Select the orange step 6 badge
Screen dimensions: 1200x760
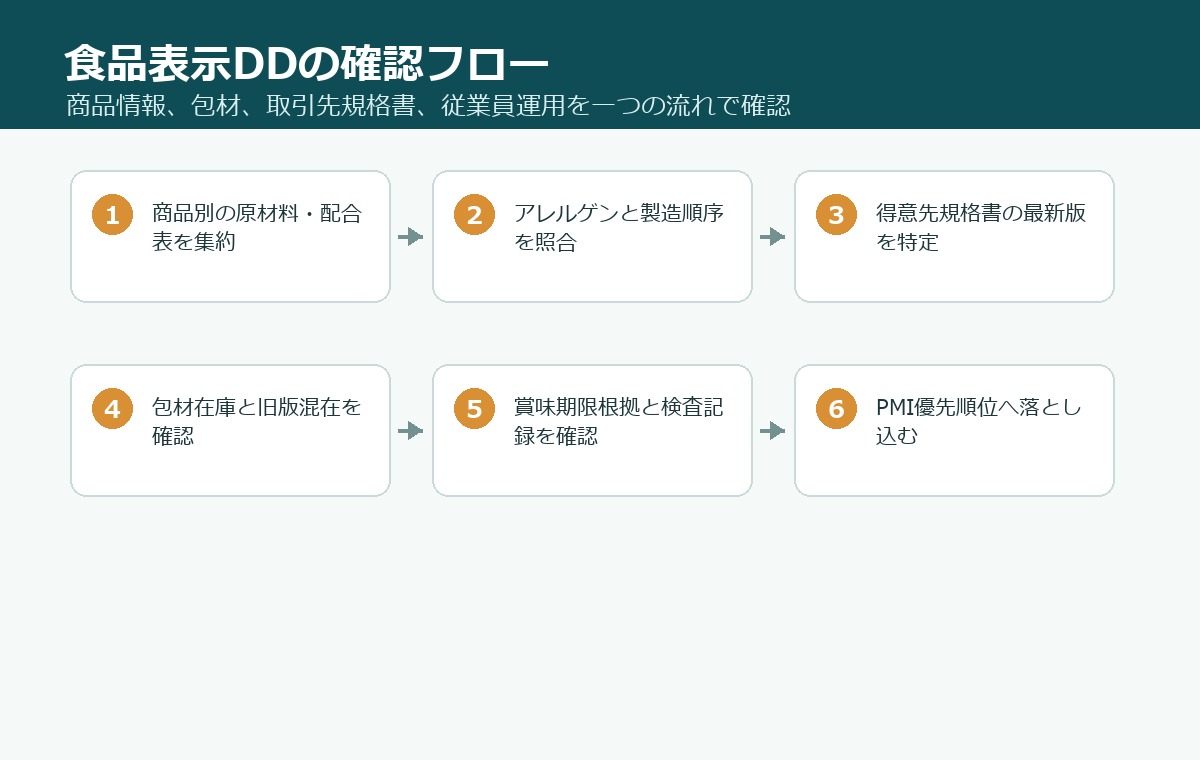click(836, 409)
